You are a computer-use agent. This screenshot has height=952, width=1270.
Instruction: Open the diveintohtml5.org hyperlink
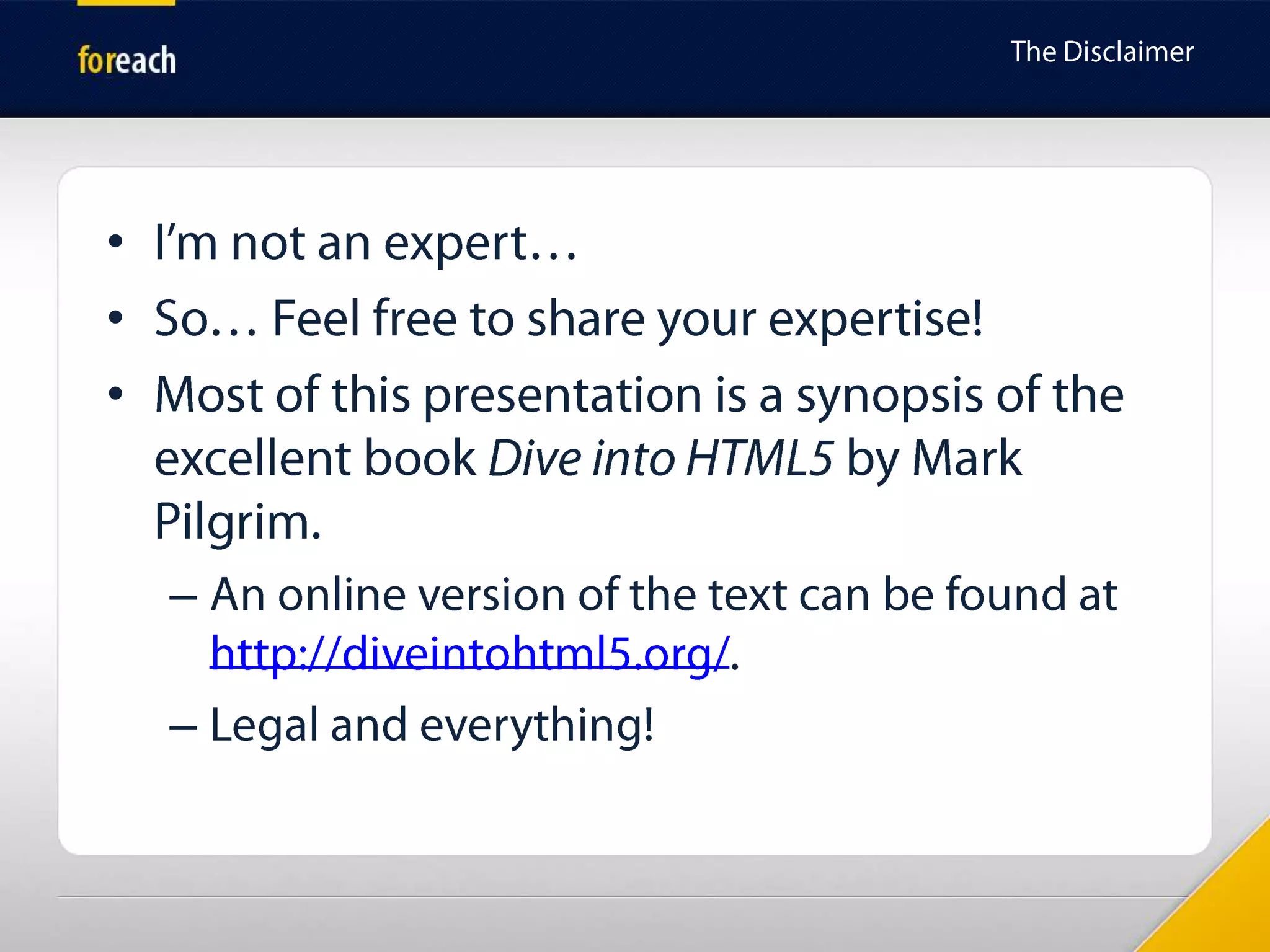(469, 654)
